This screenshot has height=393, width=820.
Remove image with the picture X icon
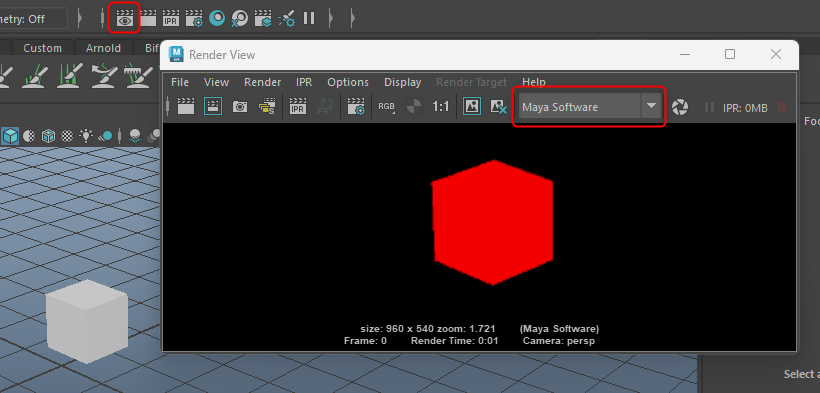pos(498,106)
